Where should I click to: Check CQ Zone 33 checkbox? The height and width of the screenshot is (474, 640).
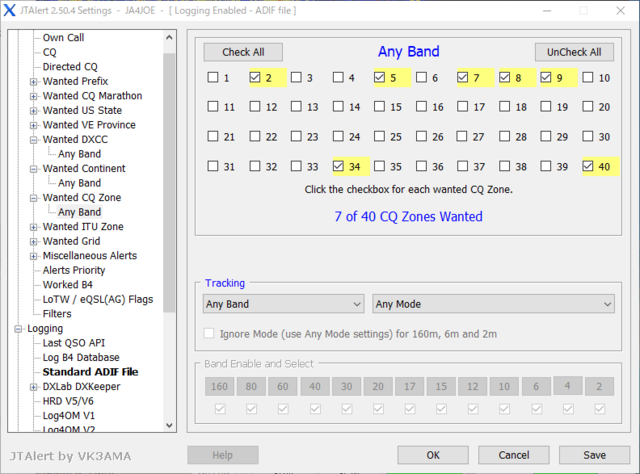point(296,166)
